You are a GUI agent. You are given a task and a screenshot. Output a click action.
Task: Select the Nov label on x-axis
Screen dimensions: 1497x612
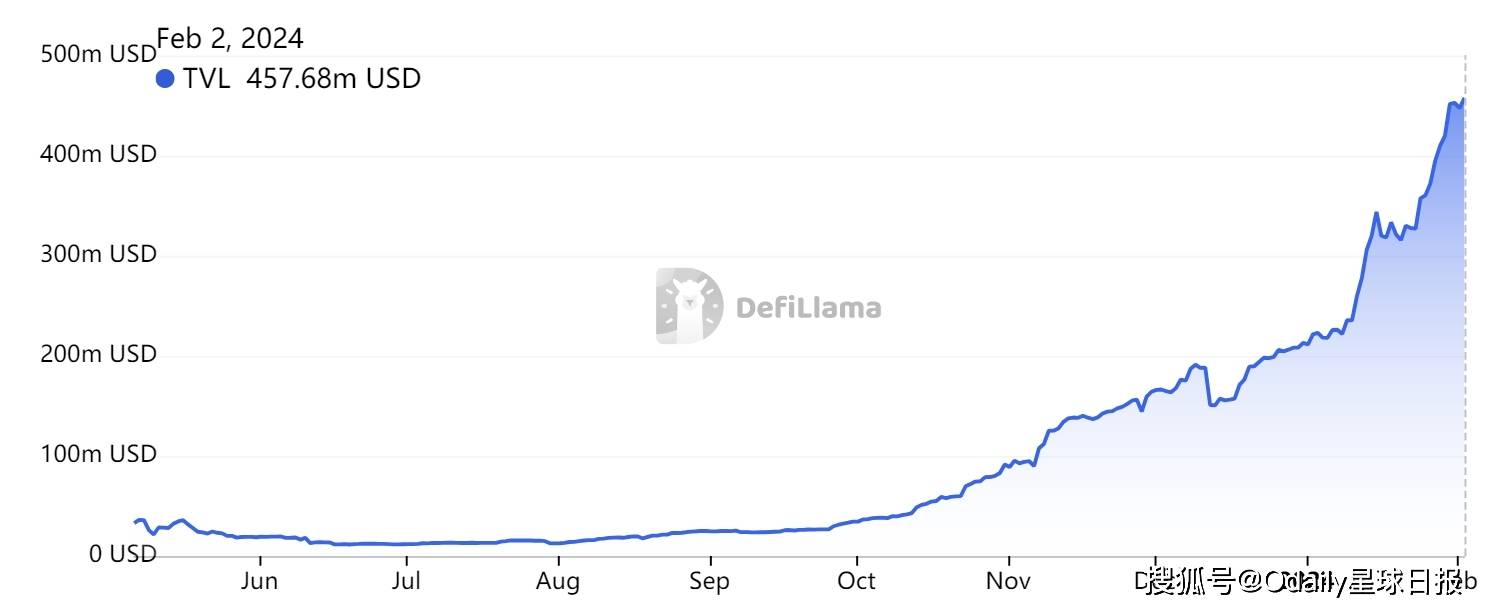1008,581
